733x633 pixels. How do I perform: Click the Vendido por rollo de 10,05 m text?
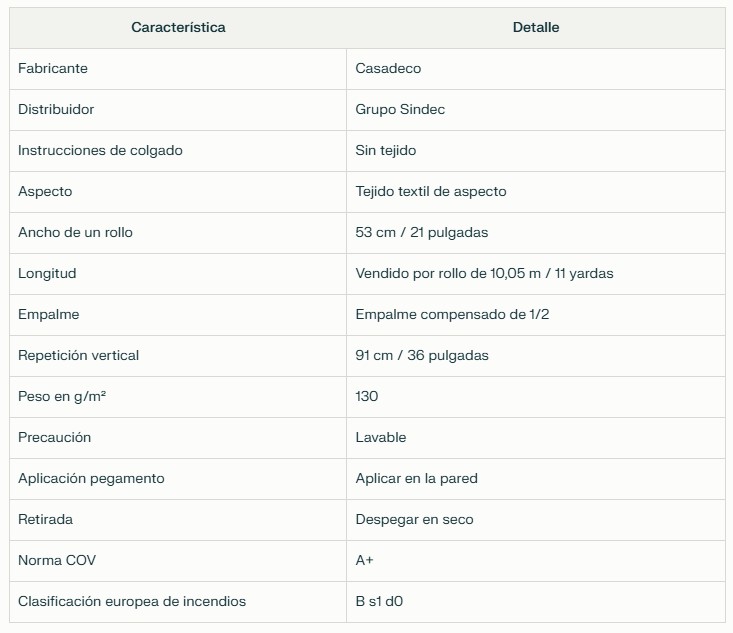[448, 273]
